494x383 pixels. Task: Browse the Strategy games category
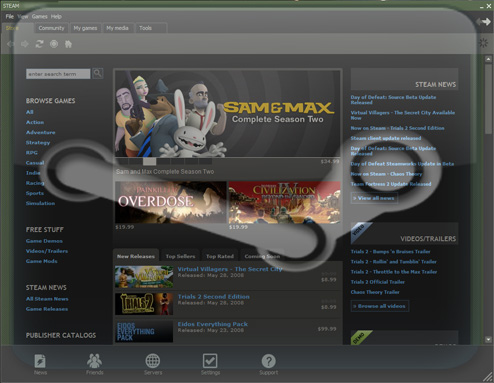[38, 142]
